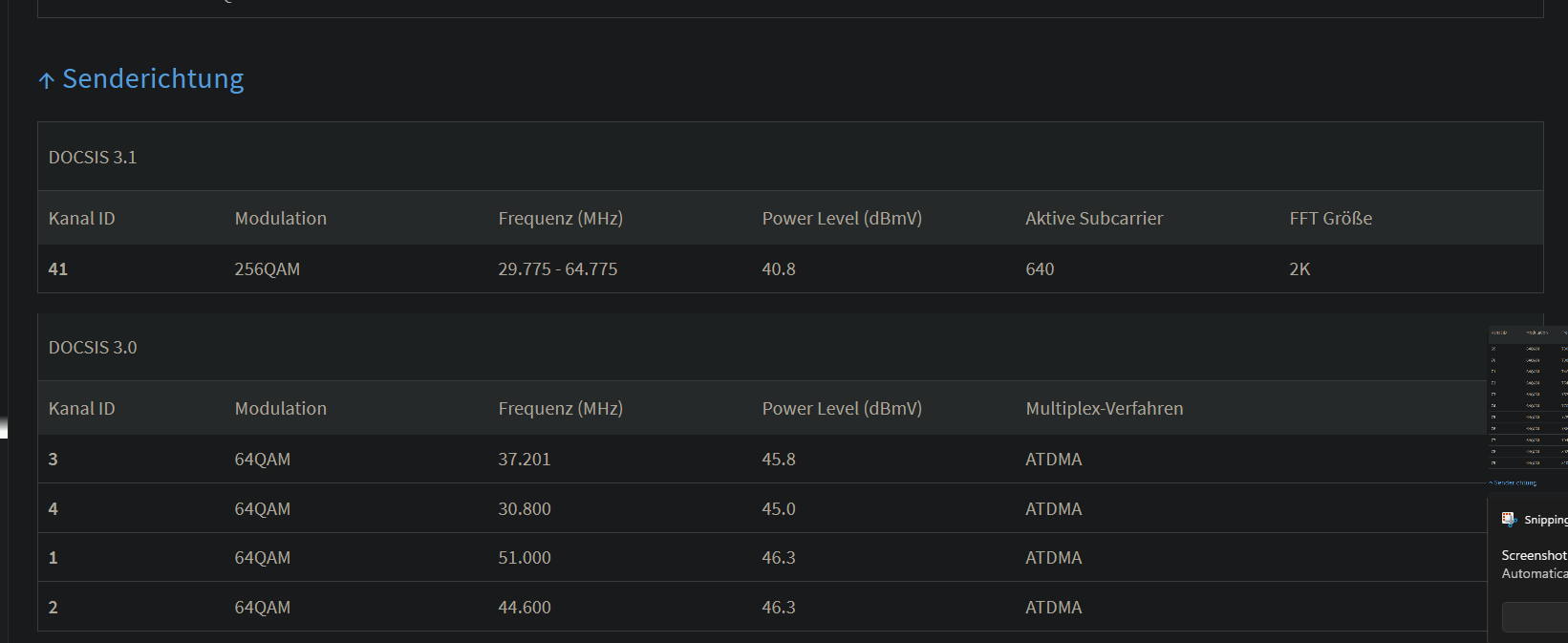Click the Multiplex-Verfahren column header
The width and height of the screenshot is (1568, 643).
click(x=1104, y=409)
